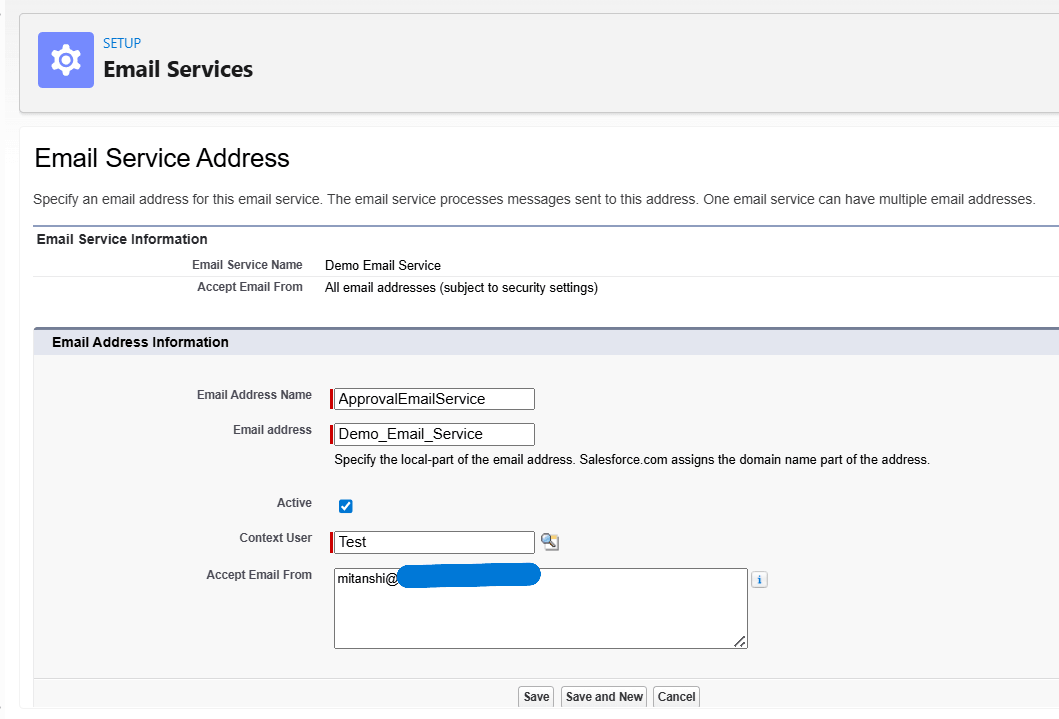Click the Save button
This screenshot has height=719, width=1059.
coord(535,696)
